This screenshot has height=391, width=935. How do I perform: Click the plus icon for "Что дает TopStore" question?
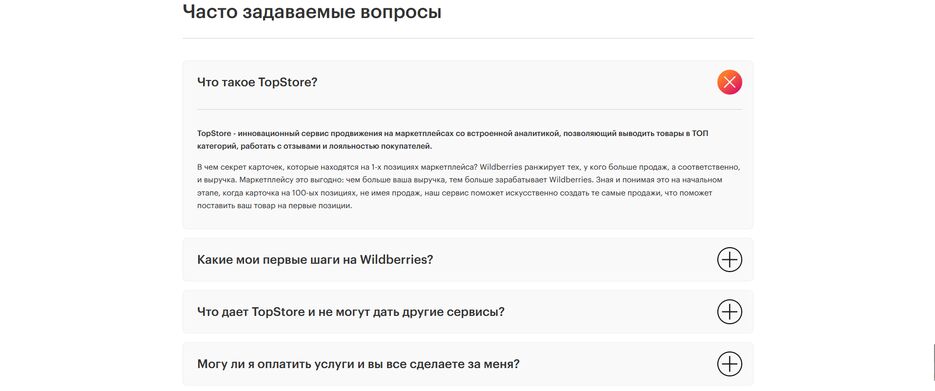(x=729, y=312)
